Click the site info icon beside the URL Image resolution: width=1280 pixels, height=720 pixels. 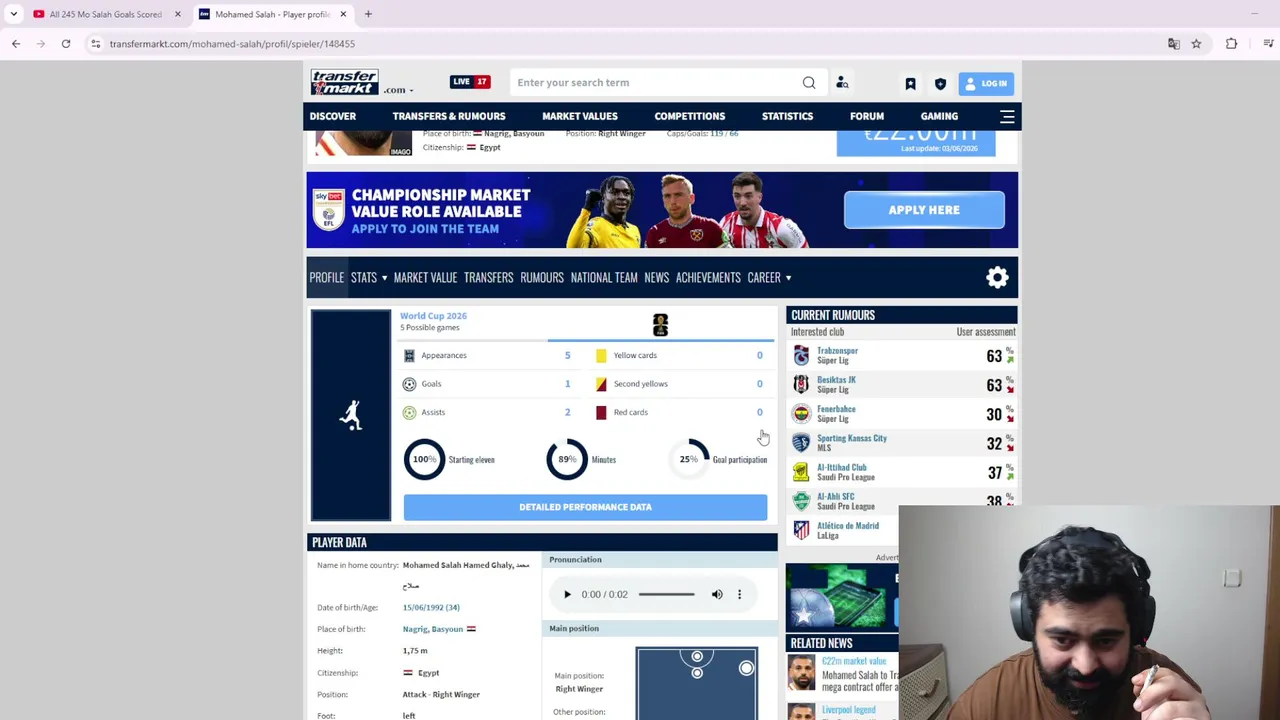[x=95, y=44]
